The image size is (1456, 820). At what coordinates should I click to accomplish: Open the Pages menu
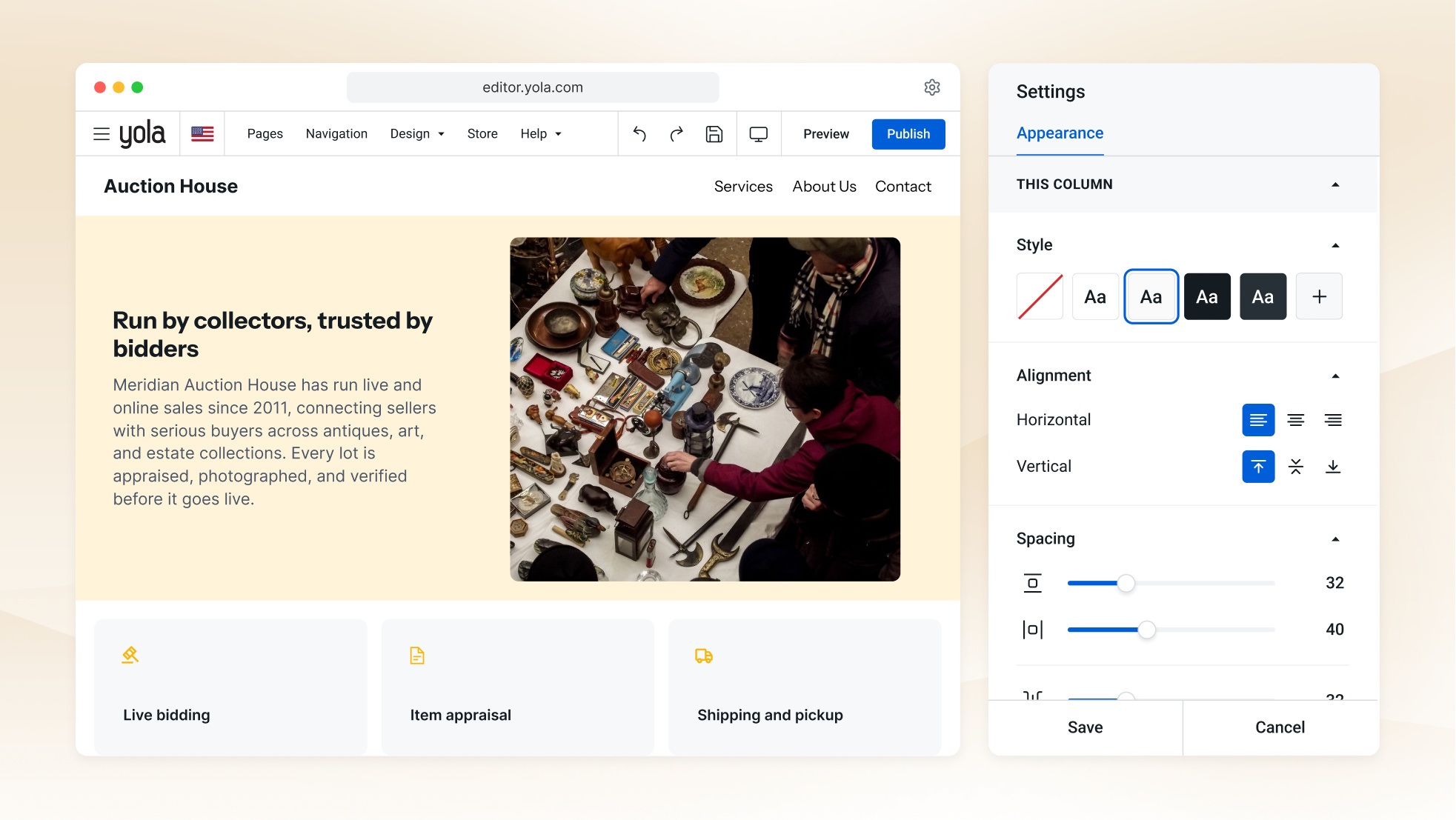pyautogui.click(x=265, y=134)
